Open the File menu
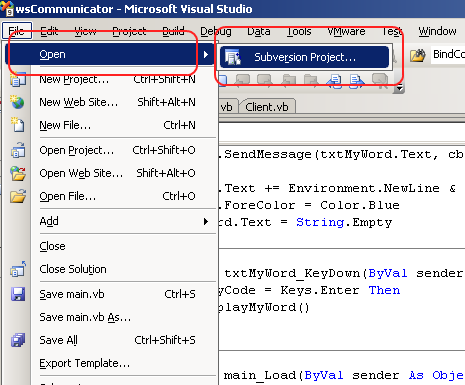 point(17,31)
